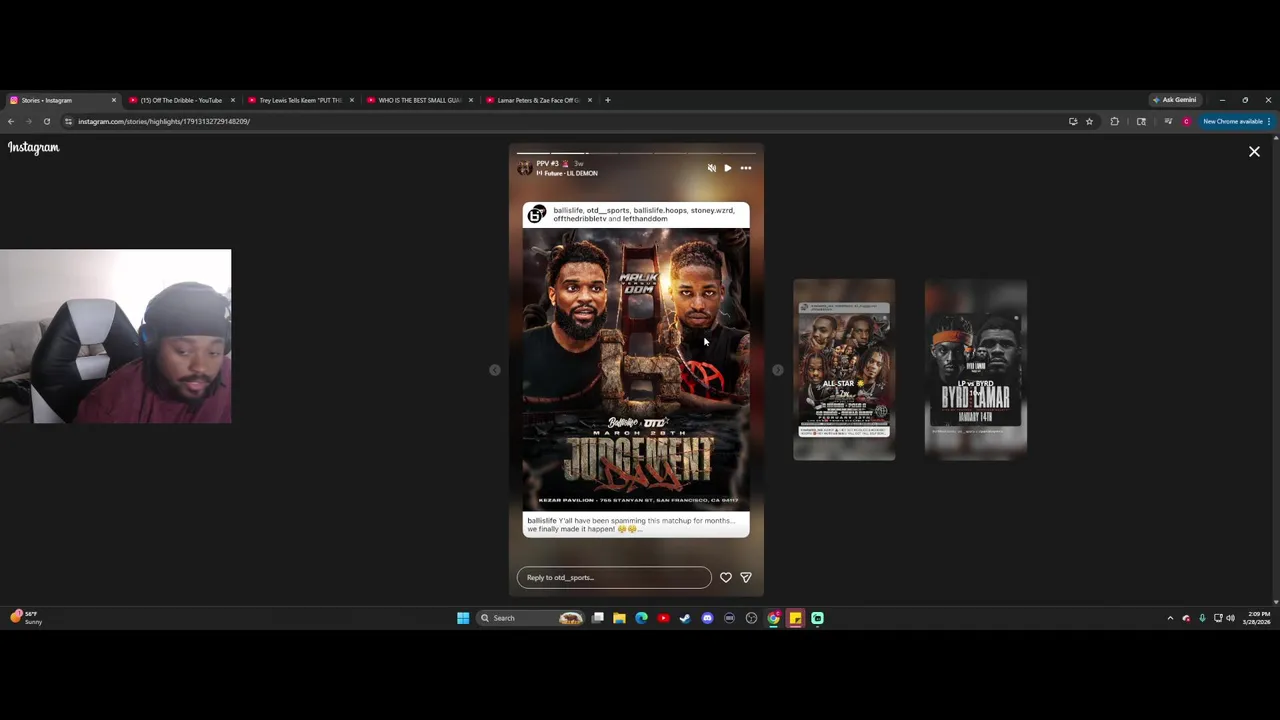Click the ballislife post logo avatar
1280x720 pixels.
(537, 214)
